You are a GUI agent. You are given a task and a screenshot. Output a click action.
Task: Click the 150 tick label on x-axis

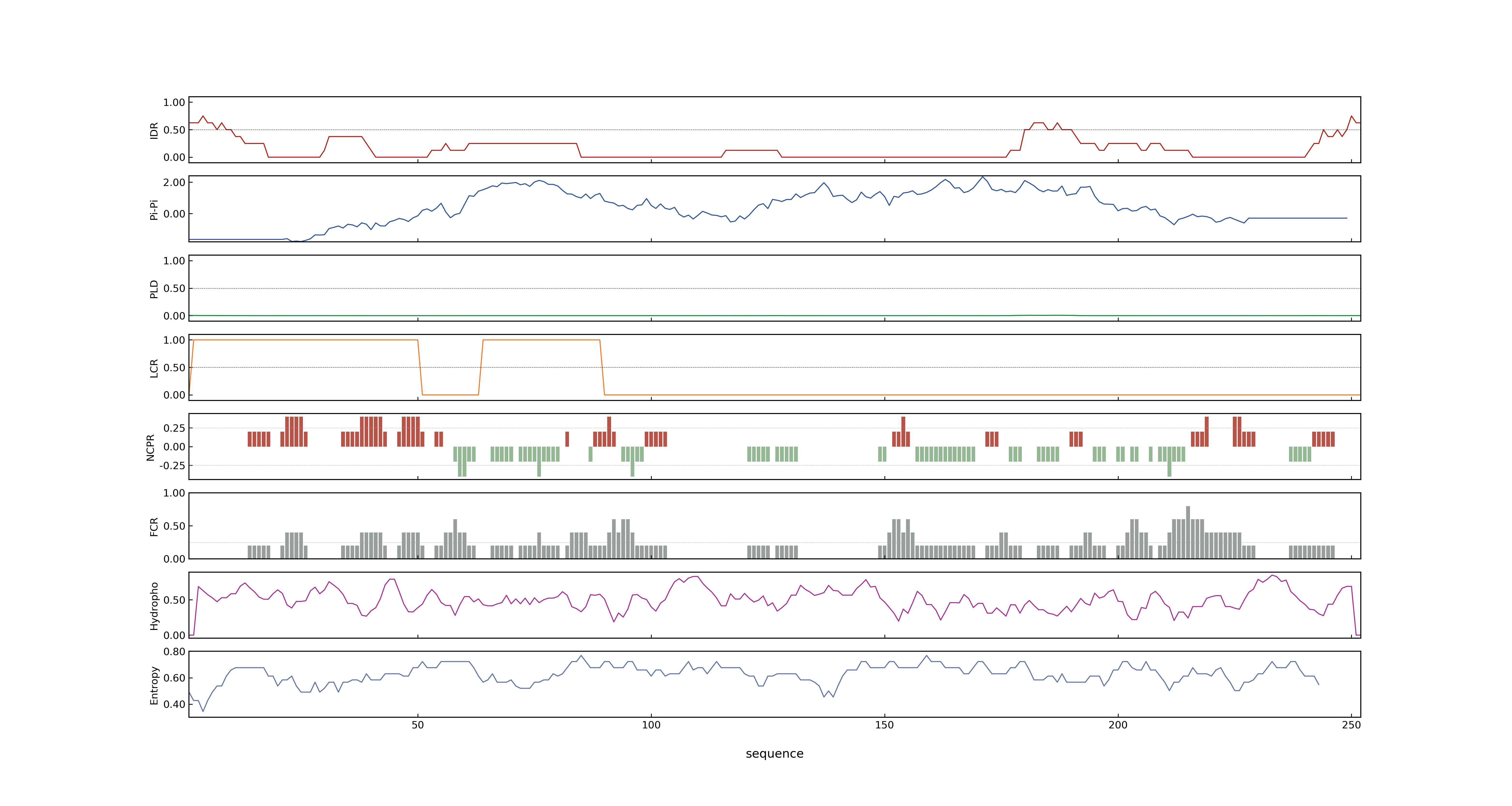click(x=884, y=725)
